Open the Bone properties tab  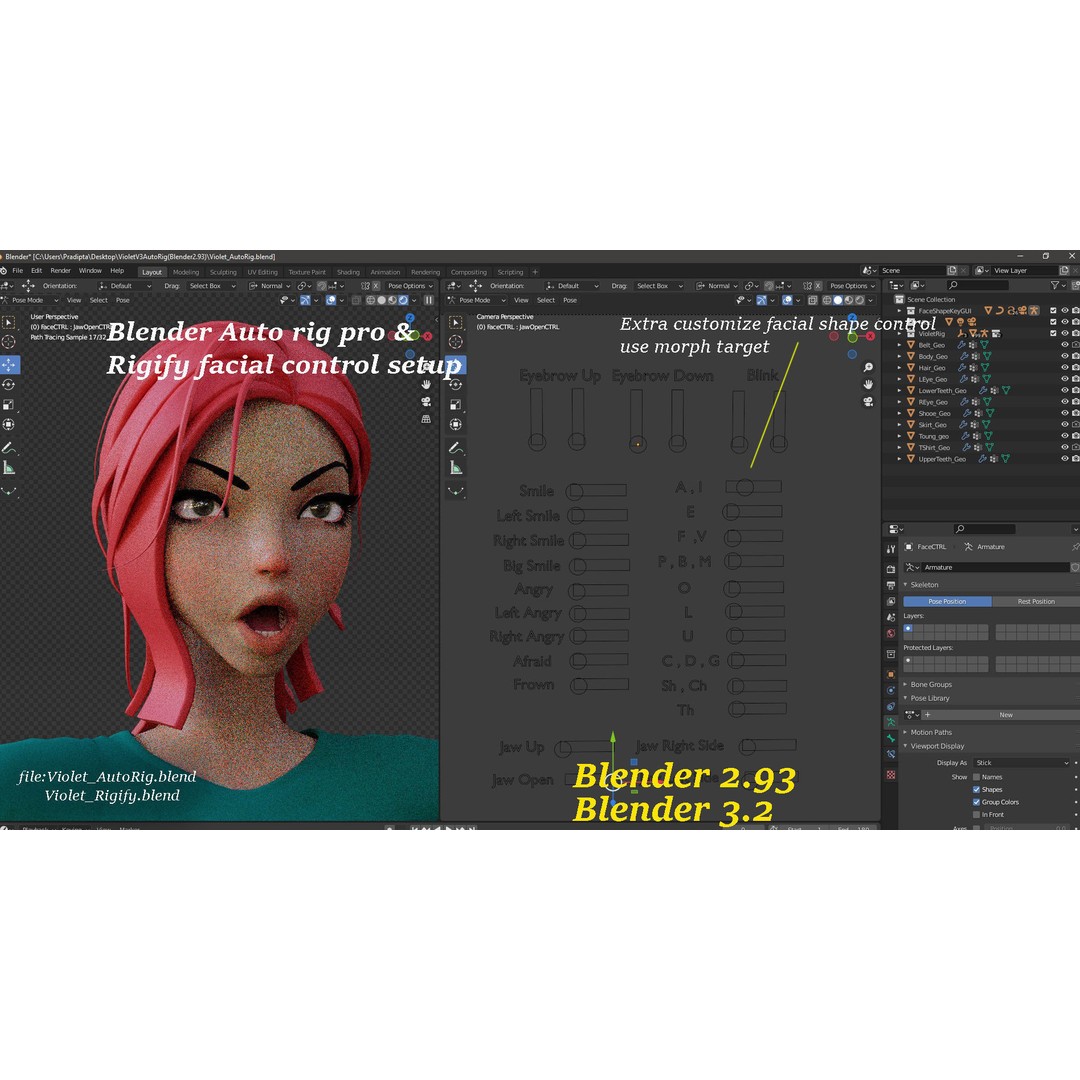pyautogui.click(x=891, y=738)
